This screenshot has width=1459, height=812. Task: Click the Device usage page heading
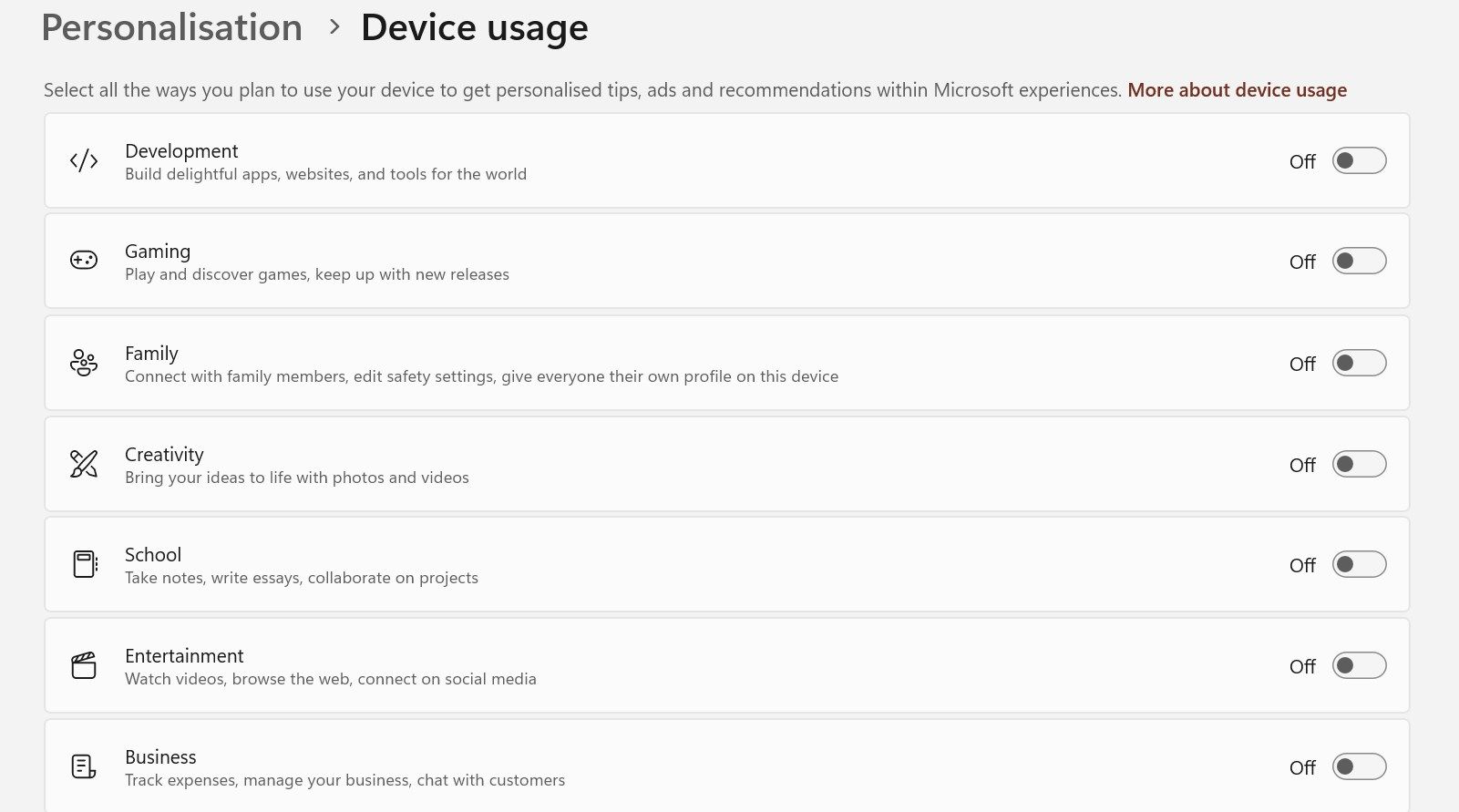tap(474, 27)
